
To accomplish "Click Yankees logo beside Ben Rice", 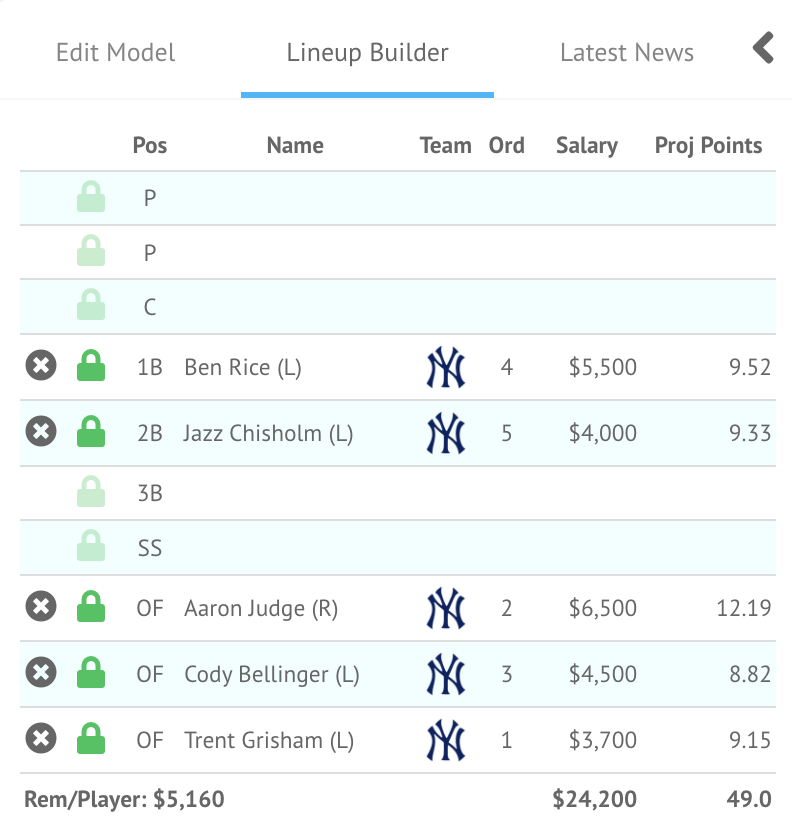I will [x=445, y=367].
